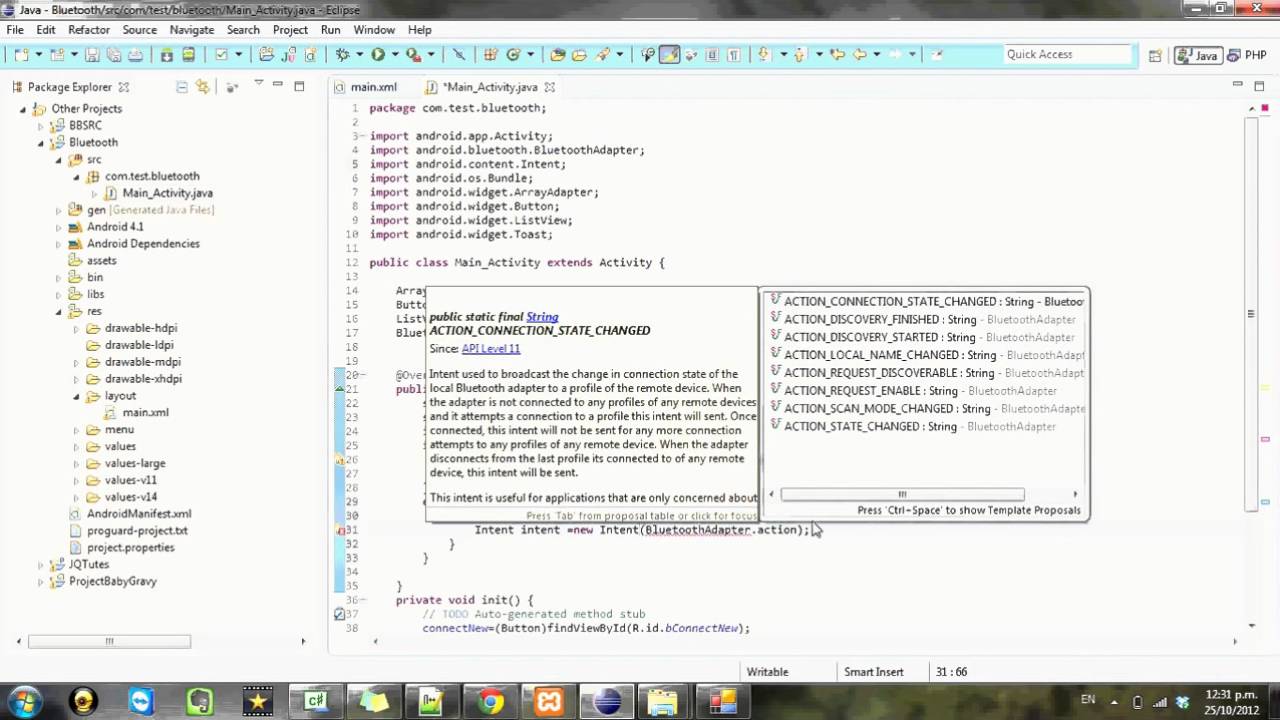Click the New file toolbar icon
The height and width of the screenshot is (720, 1280).
(21, 55)
